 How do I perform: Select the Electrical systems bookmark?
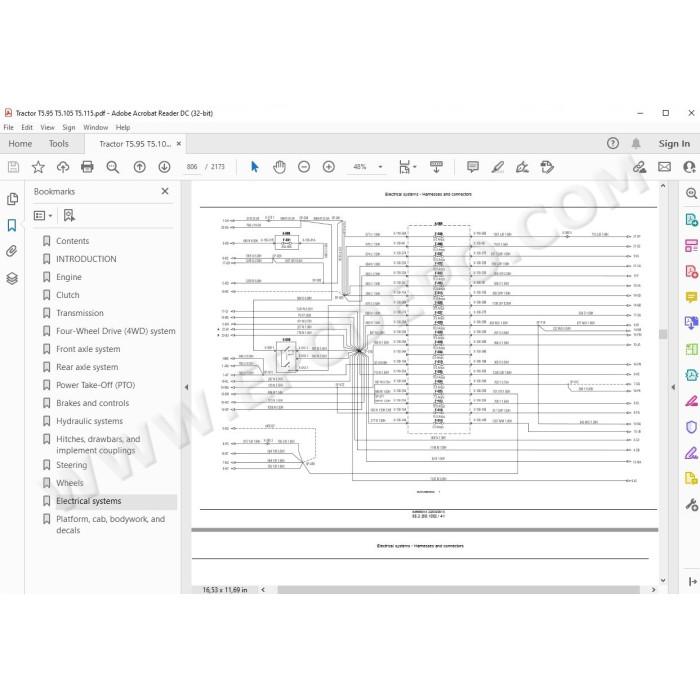click(88, 501)
